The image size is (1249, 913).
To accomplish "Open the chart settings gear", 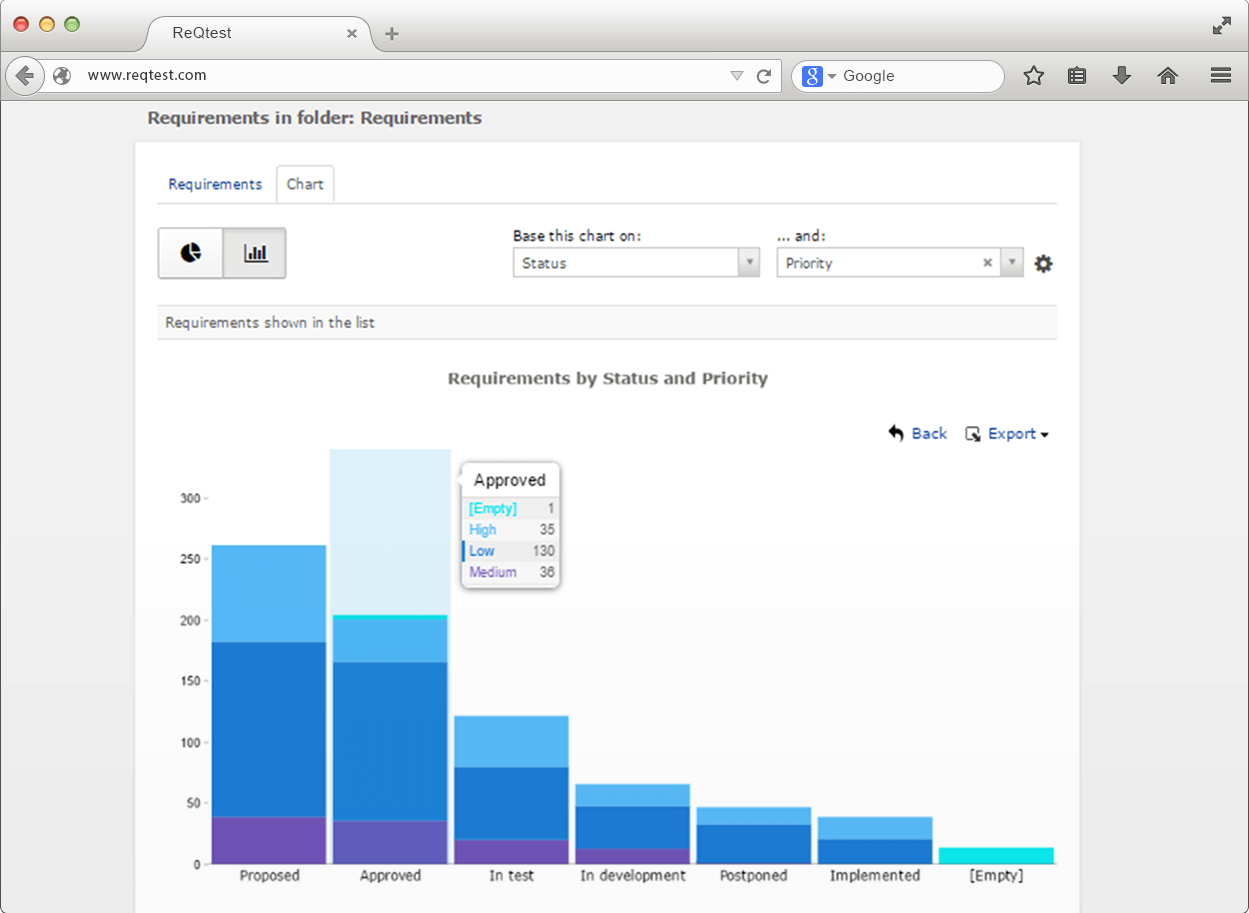I will pos(1043,263).
